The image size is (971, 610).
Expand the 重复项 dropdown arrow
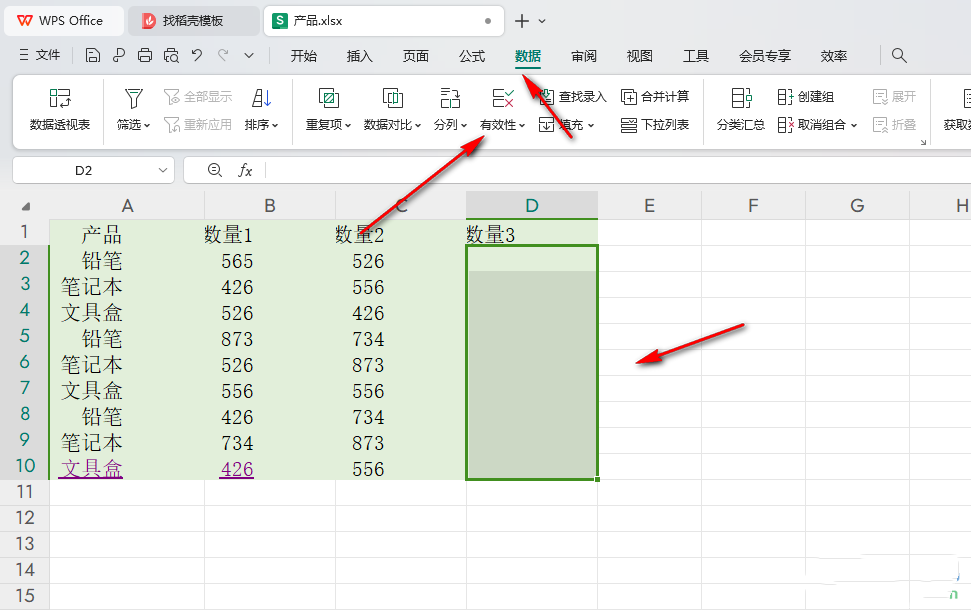348,125
